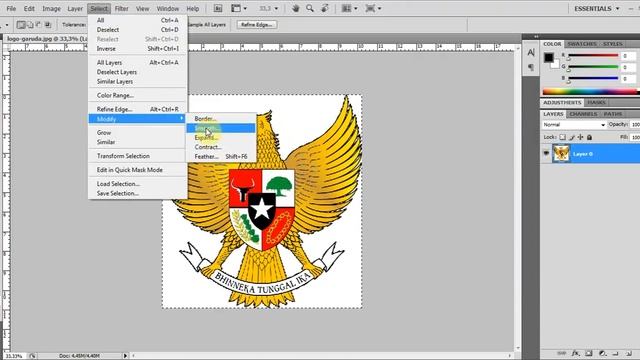Choose Smooth highlighted in Modify submenu
The image size is (640, 360).
point(221,128)
